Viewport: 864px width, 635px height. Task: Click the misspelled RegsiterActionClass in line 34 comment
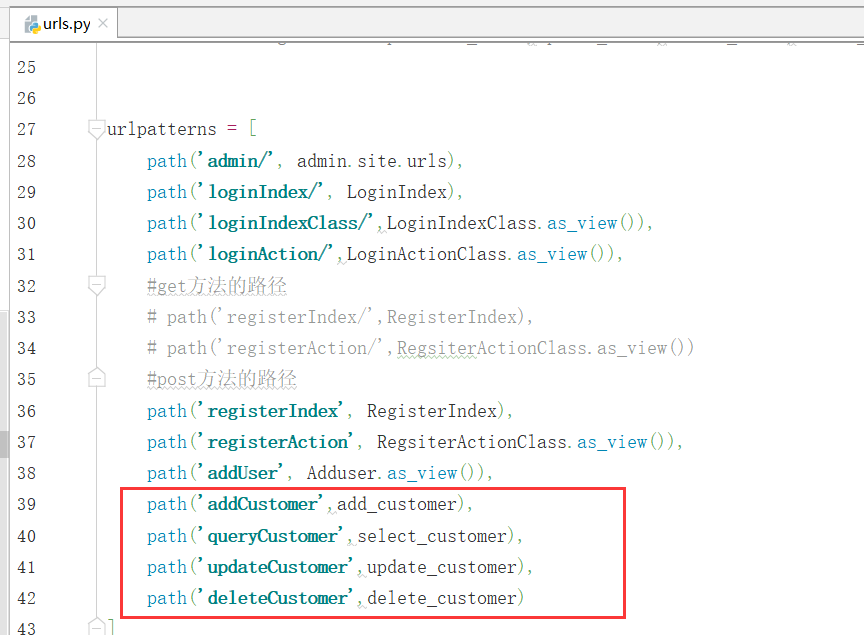click(492, 348)
